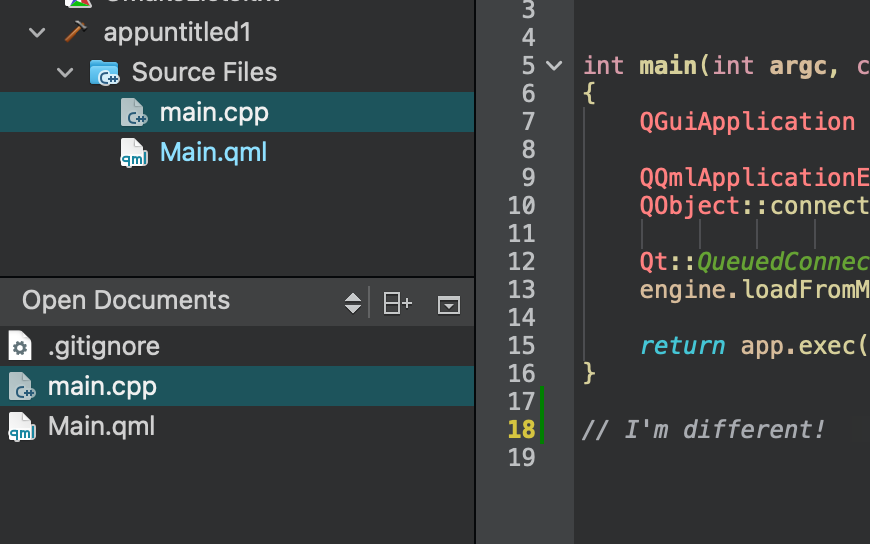Click the main.cpp file icon in project tree
Viewport: 870px width, 544px height.
pos(134,112)
